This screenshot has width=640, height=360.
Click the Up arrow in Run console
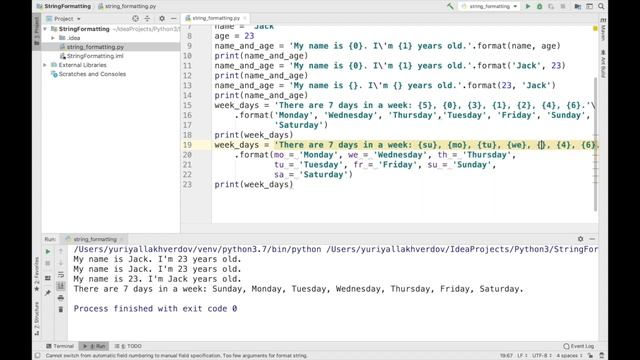tap(61, 251)
